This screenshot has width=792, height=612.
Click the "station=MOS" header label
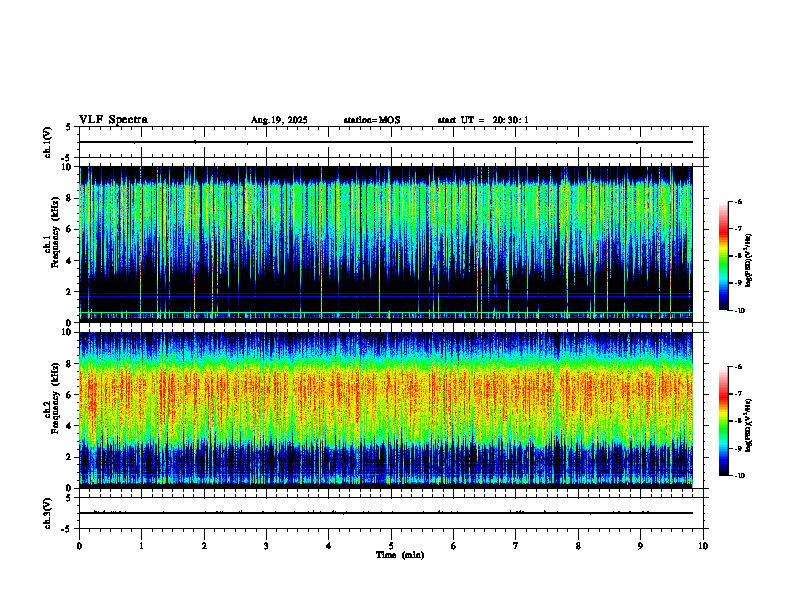pyautogui.click(x=372, y=120)
